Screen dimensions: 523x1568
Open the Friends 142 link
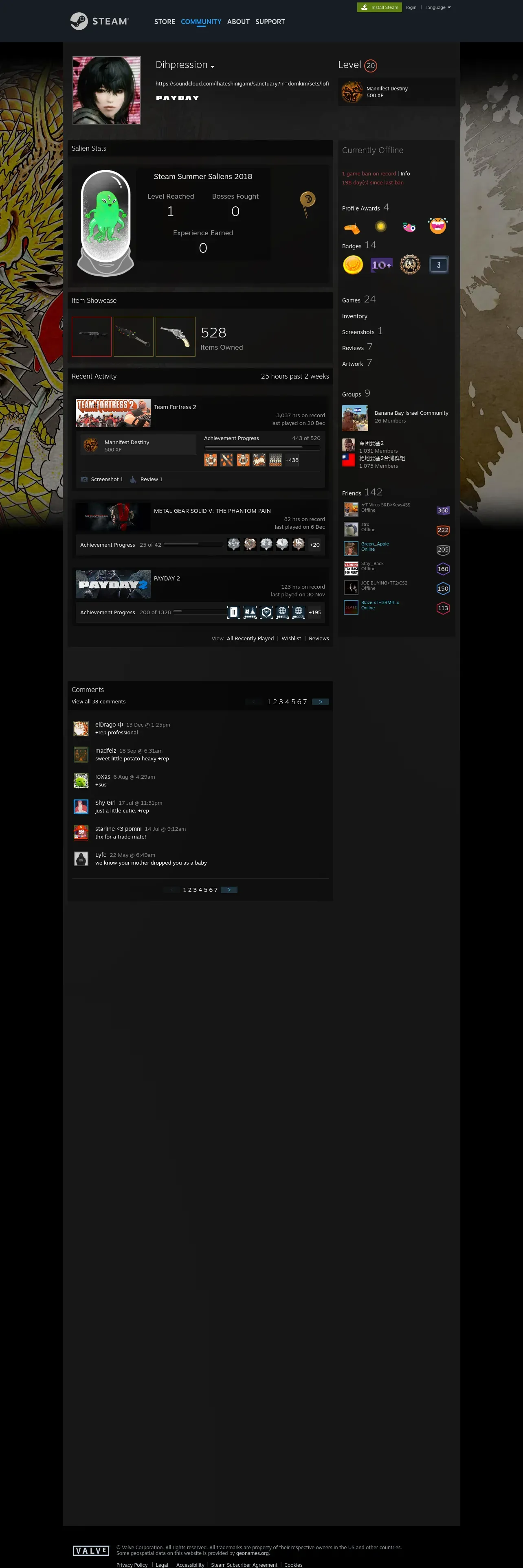coord(362,493)
